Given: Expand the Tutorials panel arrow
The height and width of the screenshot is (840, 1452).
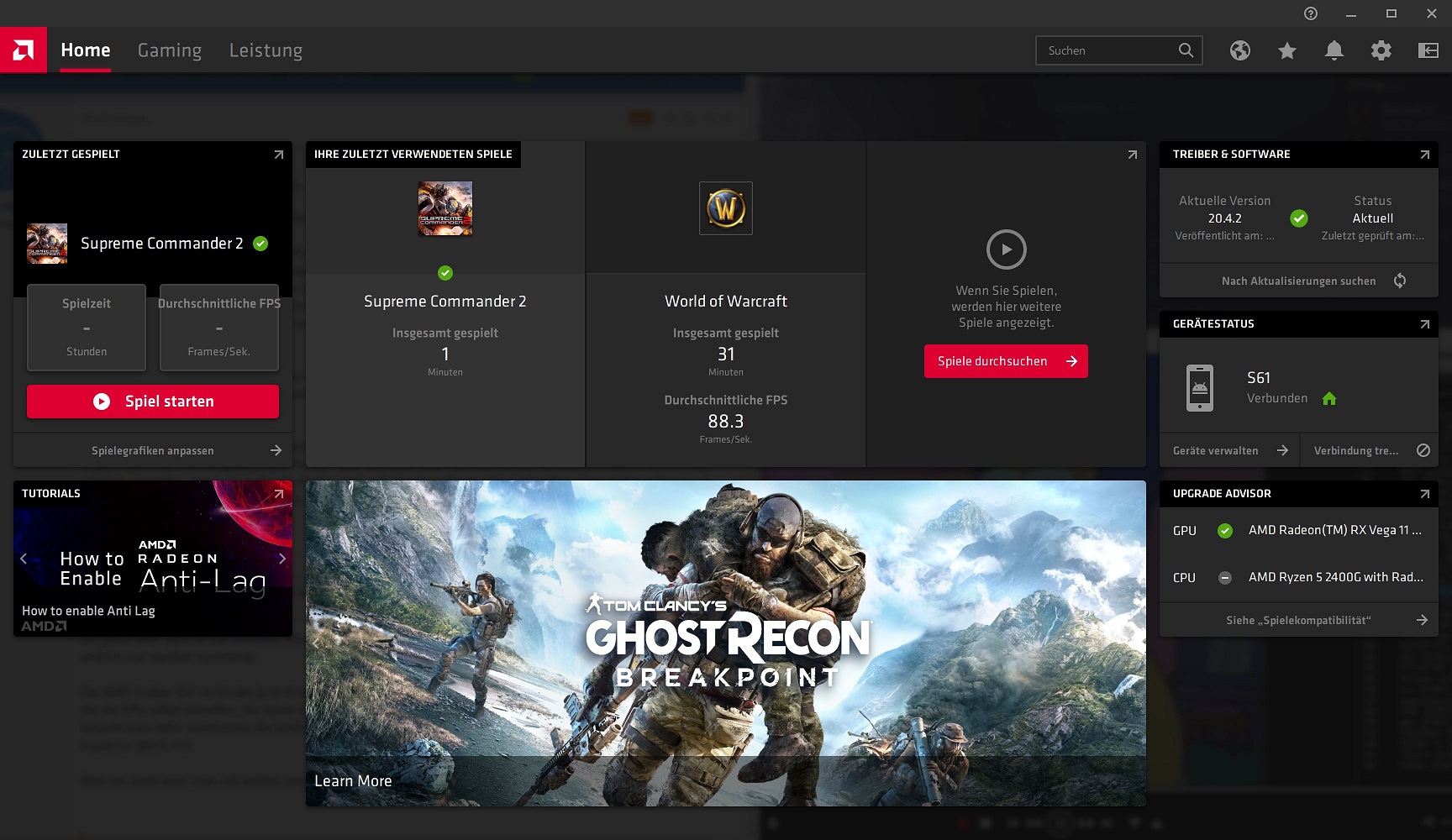Looking at the screenshot, I should 279,494.
